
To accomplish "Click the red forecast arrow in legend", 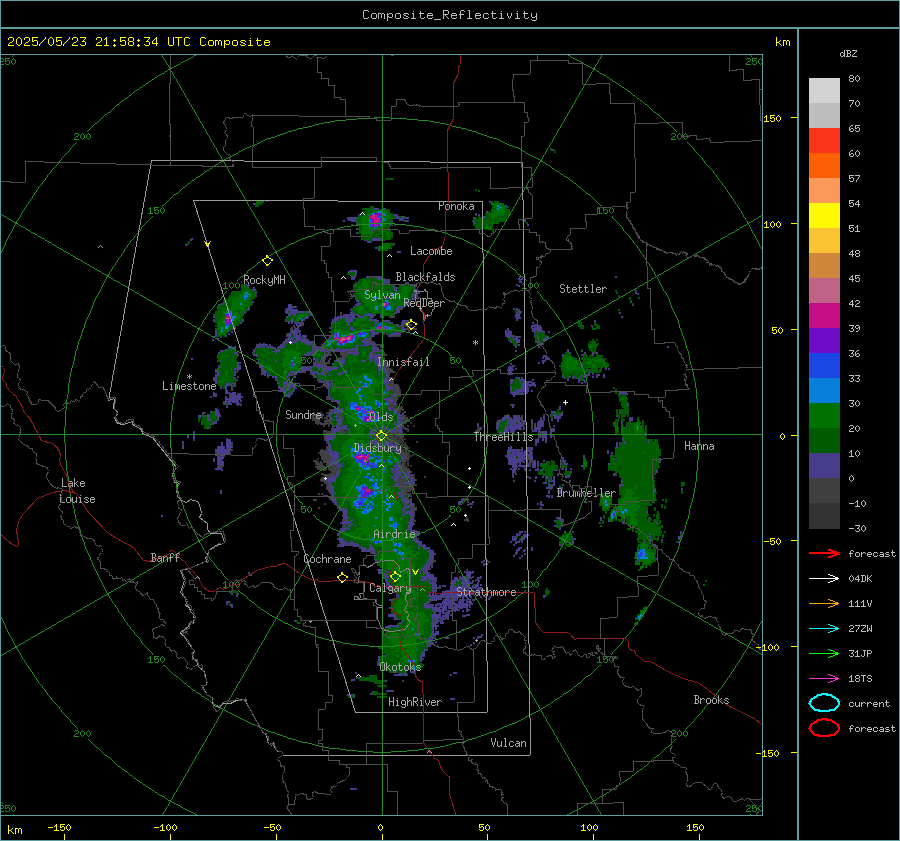I will tap(824, 553).
